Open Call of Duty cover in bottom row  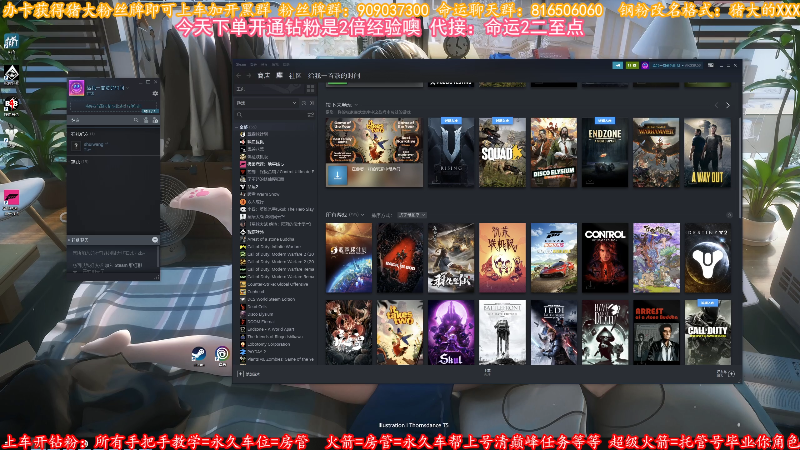(707, 332)
